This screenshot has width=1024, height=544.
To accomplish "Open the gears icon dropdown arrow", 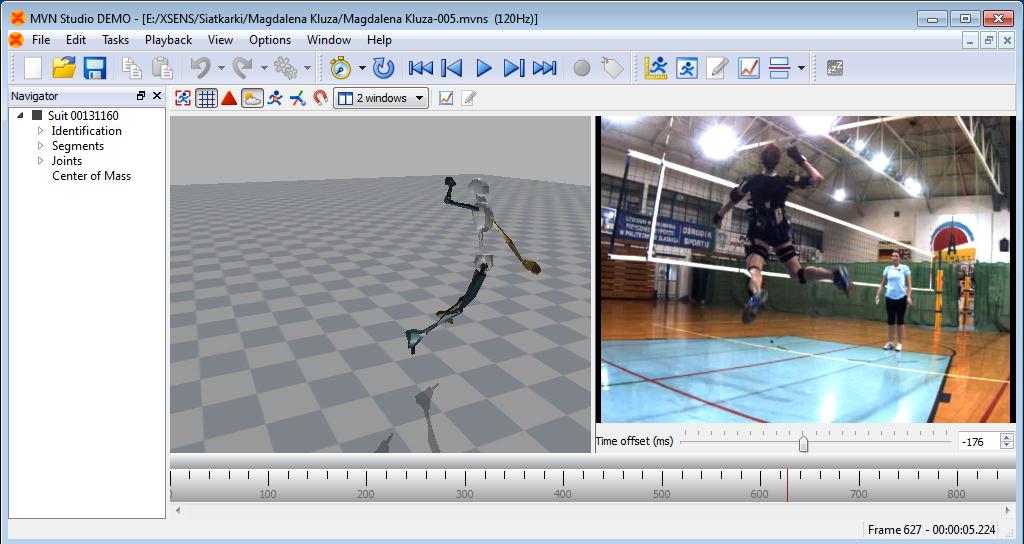I will click(x=308, y=68).
